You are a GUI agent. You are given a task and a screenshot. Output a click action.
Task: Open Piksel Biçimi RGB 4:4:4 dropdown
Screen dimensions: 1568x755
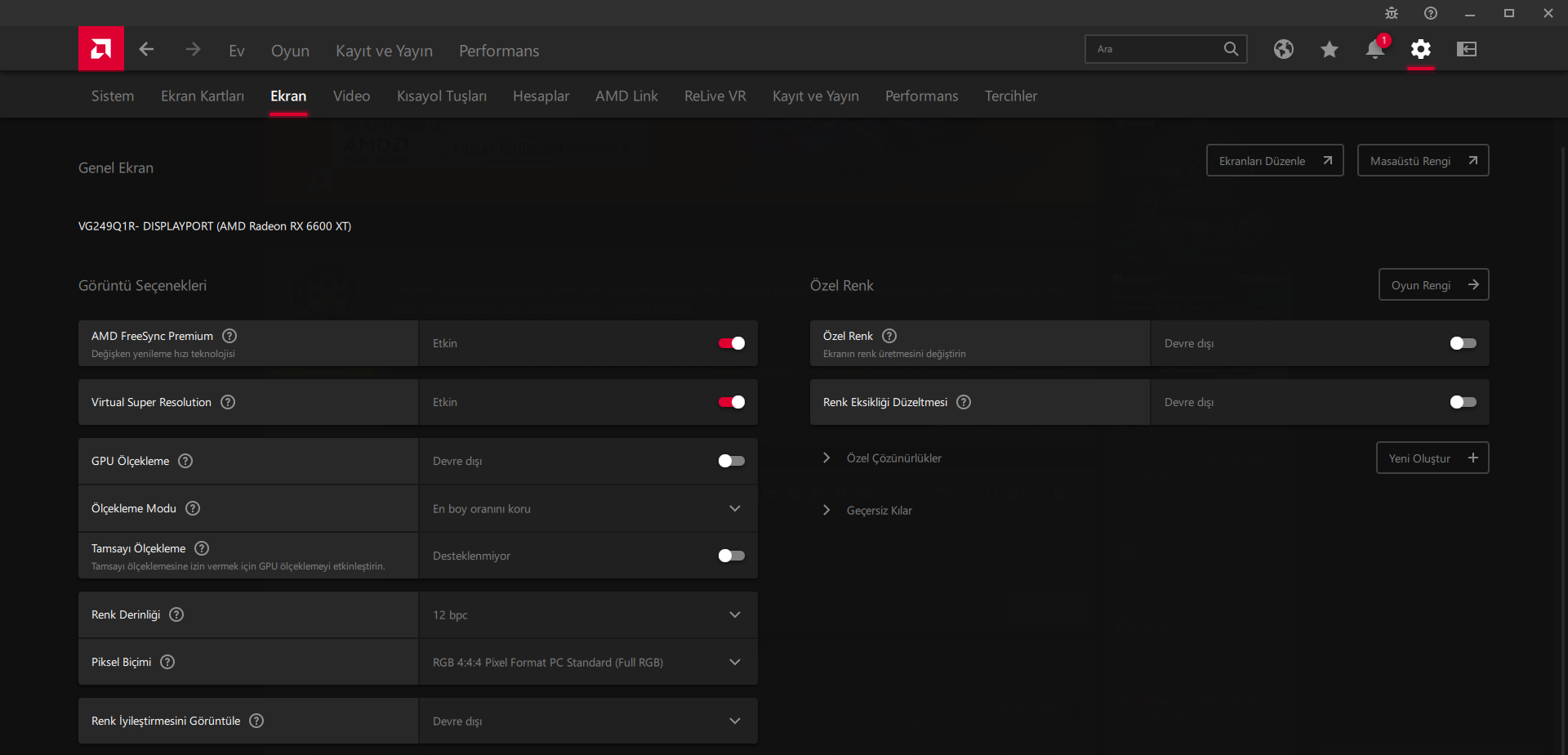pos(588,662)
